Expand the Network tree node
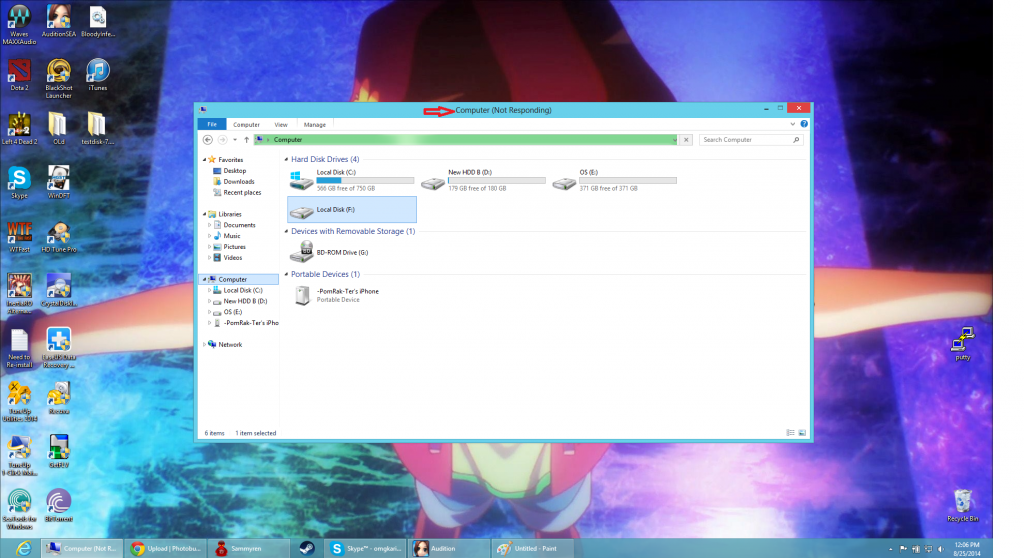Screen dimensions: 1024x558 click(204, 344)
